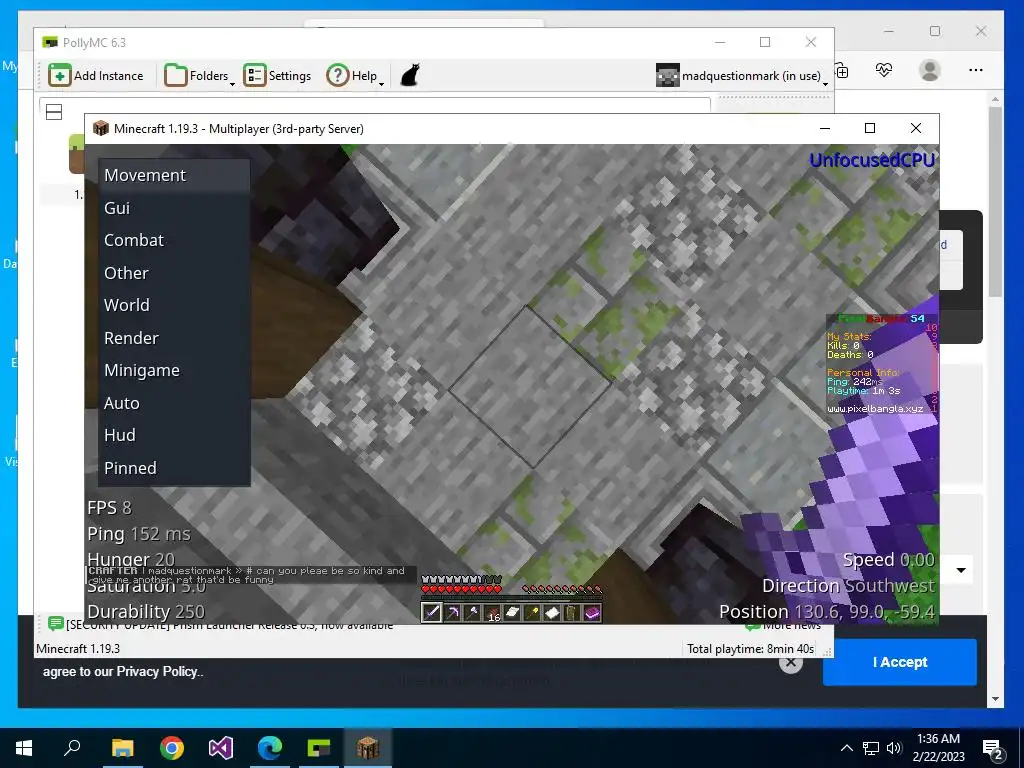Select the Auto category in the mod menu

click(174, 403)
